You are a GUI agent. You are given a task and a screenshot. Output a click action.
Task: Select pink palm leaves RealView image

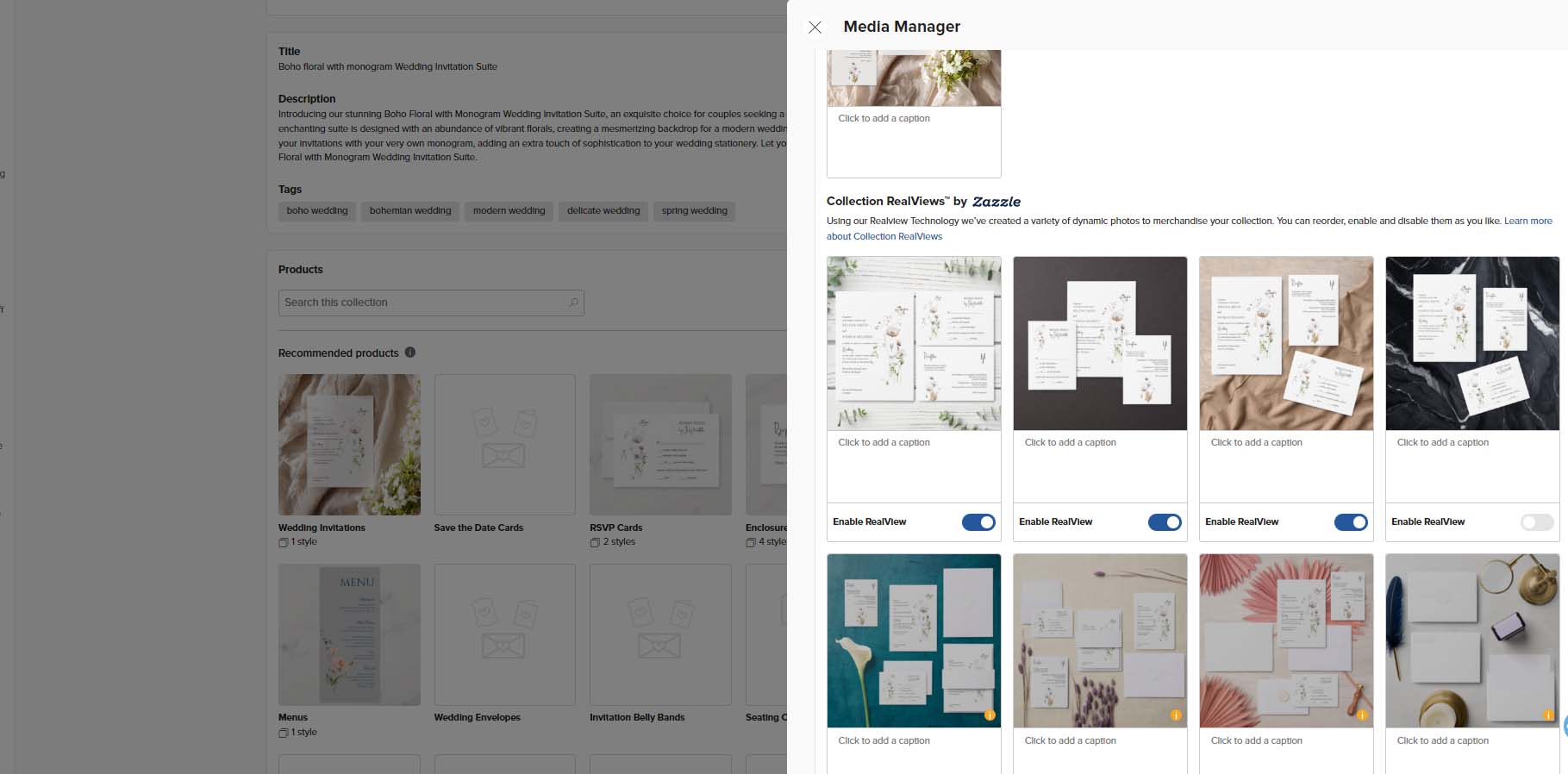[1286, 640]
